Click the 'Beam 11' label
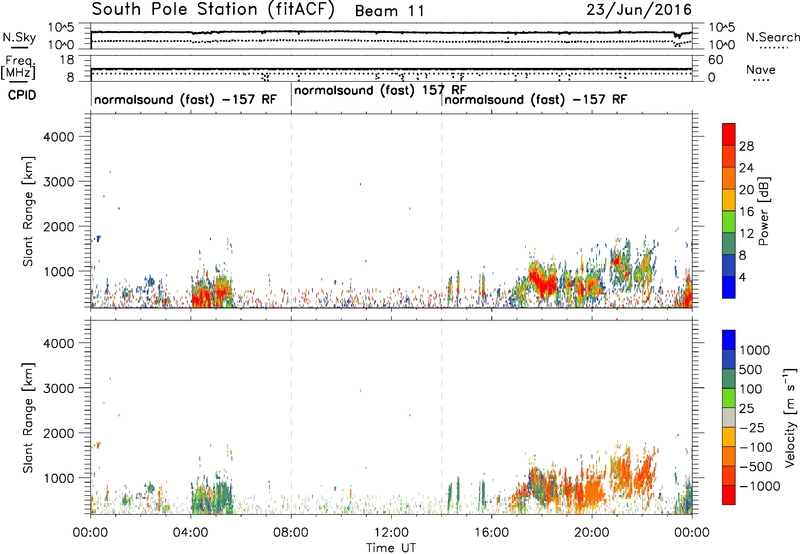This screenshot has width=800, height=554. coord(389,11)
